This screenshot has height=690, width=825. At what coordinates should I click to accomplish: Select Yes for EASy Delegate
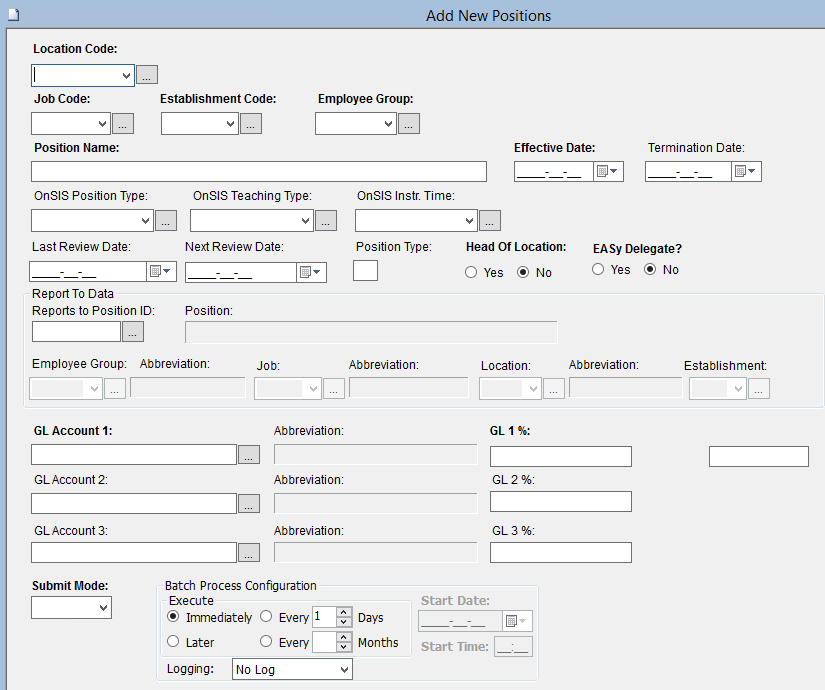point(598,269)
